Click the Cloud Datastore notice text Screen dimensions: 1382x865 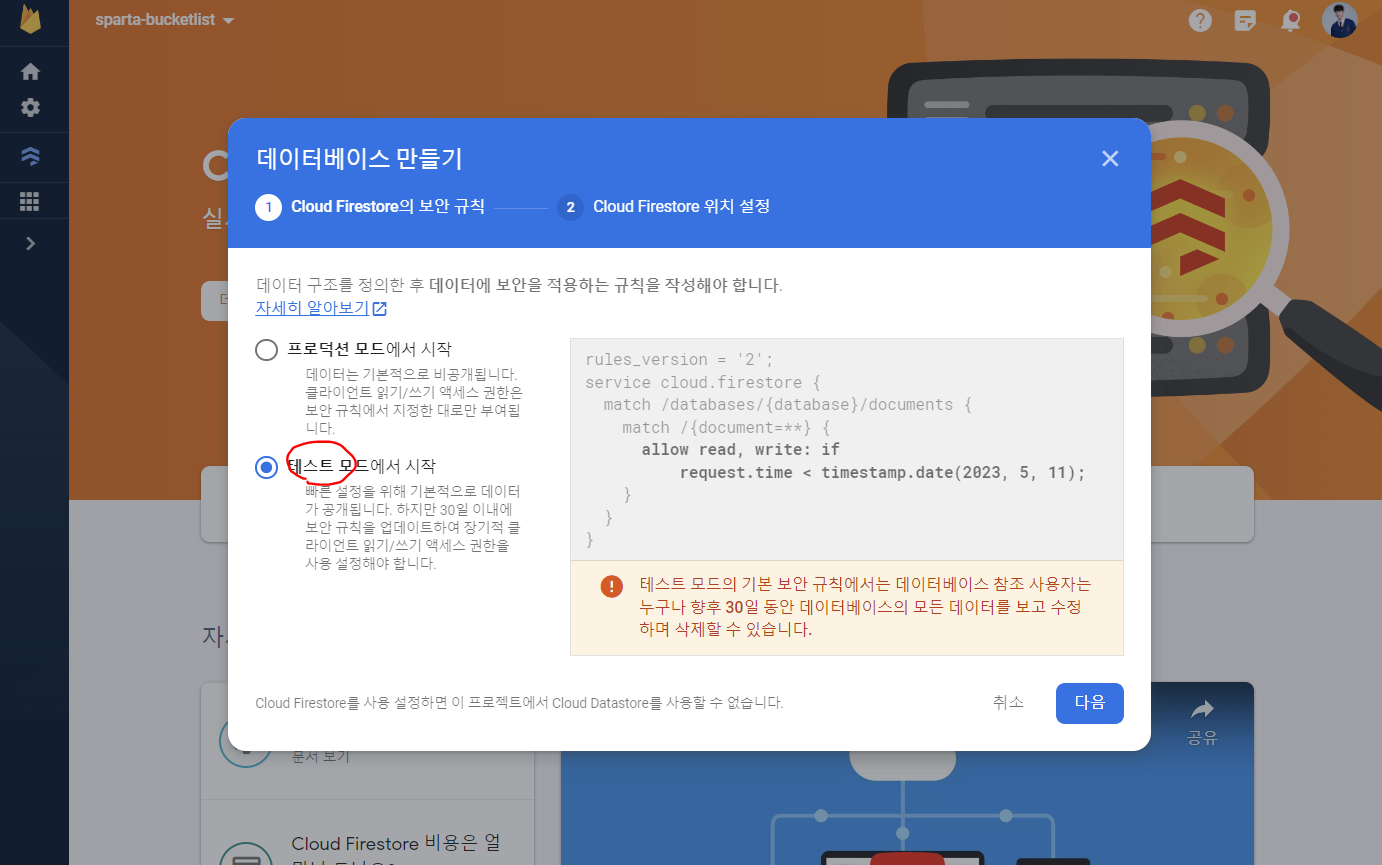[x=519, y=703]
